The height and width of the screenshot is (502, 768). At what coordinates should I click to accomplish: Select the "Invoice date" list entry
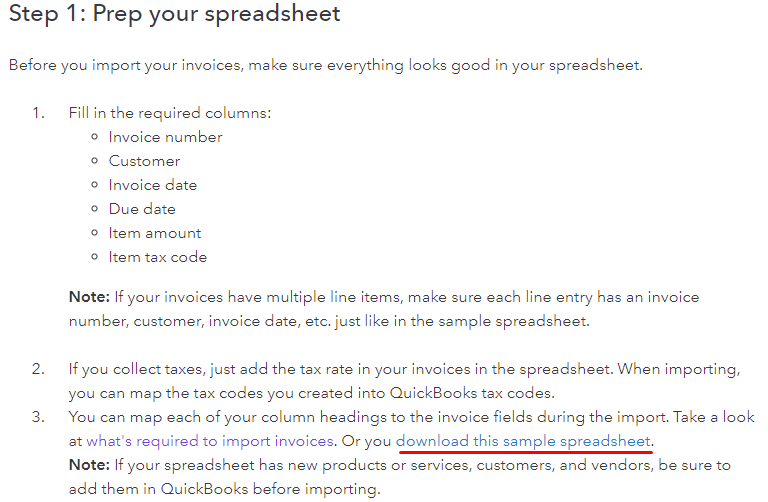[x=153, y=185]
